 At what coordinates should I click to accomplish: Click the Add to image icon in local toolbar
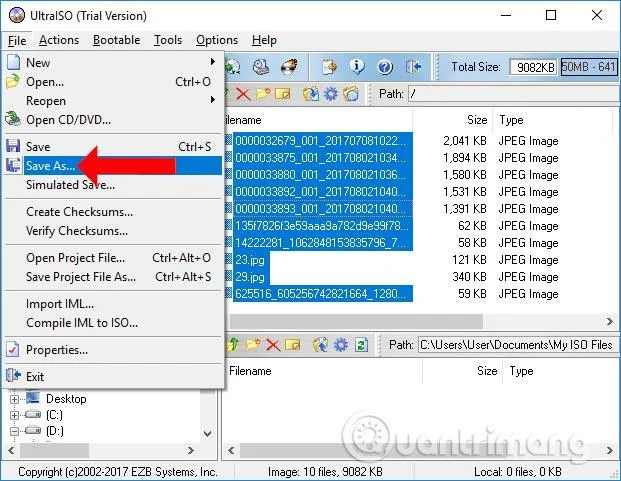pyautogui.click(x=321, y=345)
